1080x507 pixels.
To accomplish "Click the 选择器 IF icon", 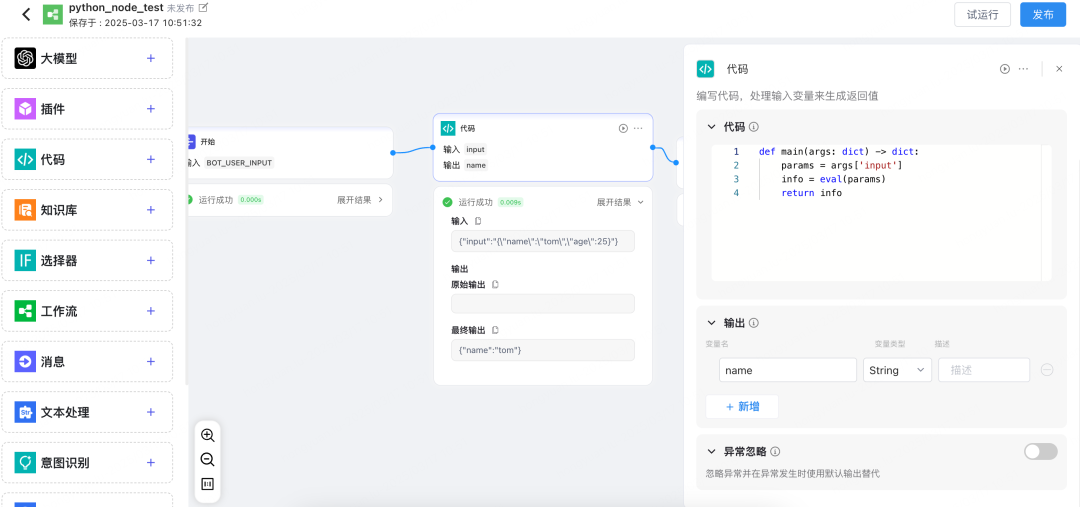I will click(x=25, y=260).
